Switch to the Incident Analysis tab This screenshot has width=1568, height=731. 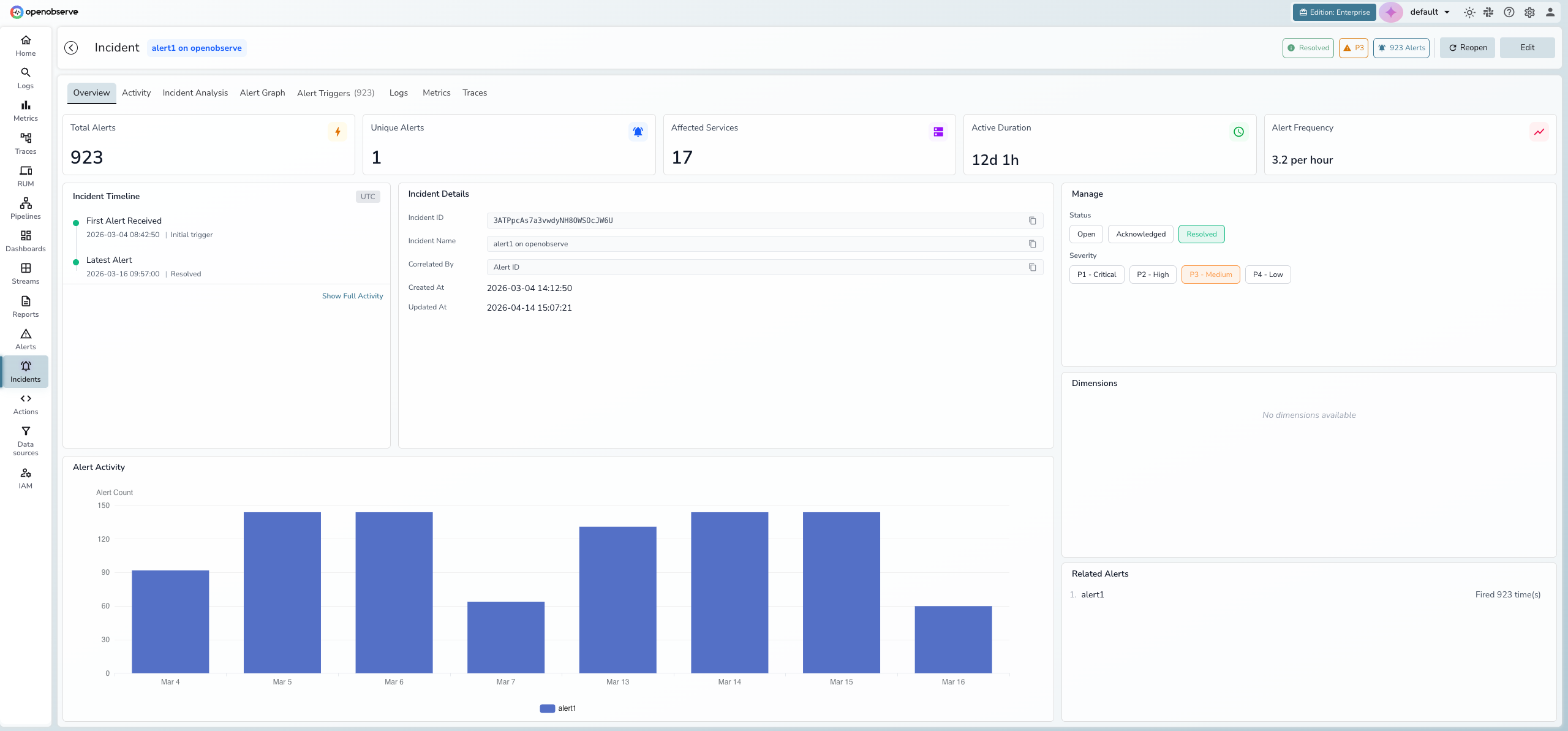(x=195, y=93)
